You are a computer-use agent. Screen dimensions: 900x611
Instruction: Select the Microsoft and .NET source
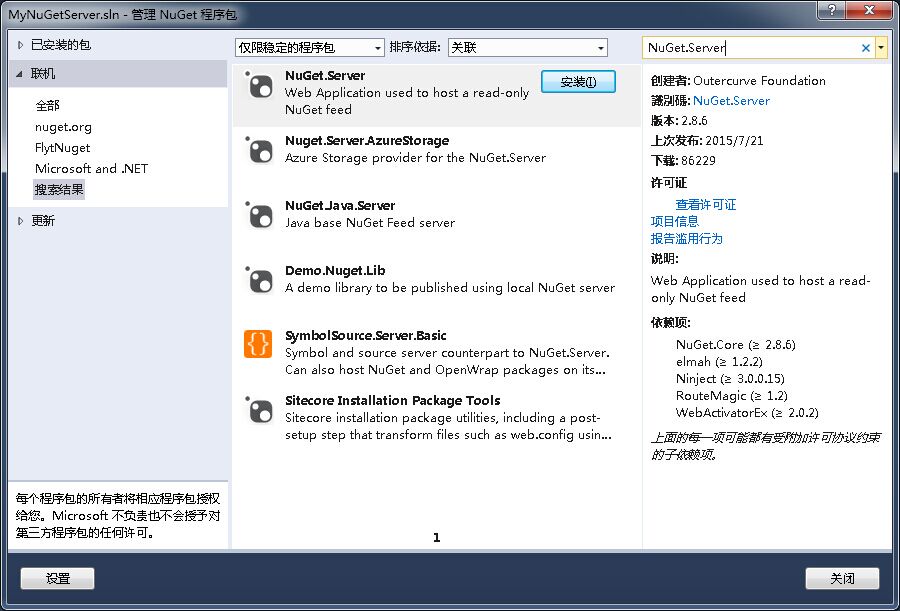coord(91,168)
